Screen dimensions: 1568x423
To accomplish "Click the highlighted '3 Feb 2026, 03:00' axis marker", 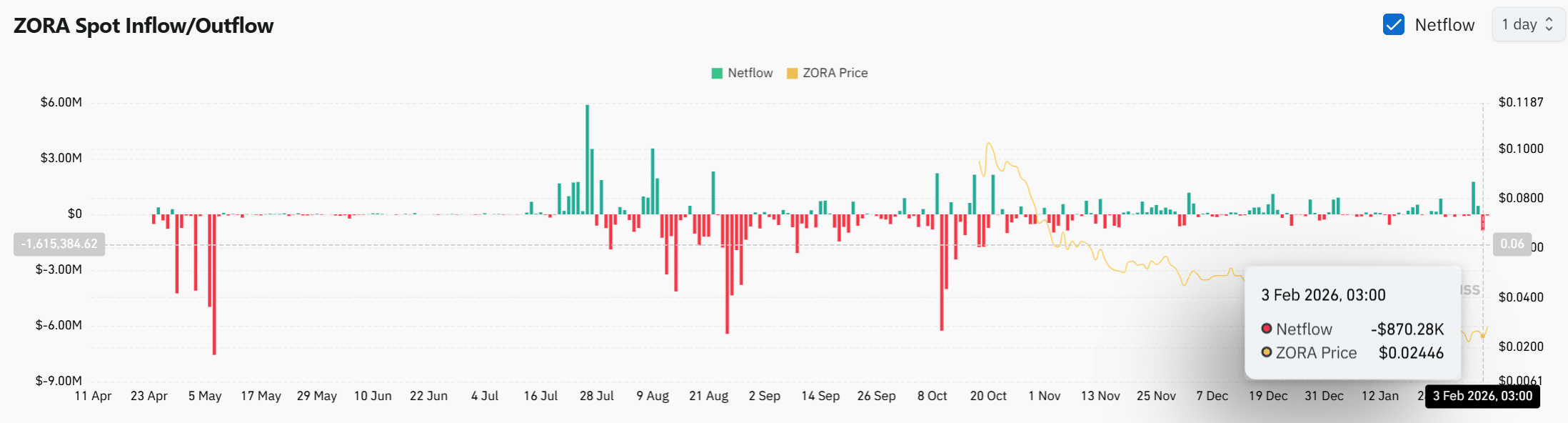I will tap(1483, 396).
